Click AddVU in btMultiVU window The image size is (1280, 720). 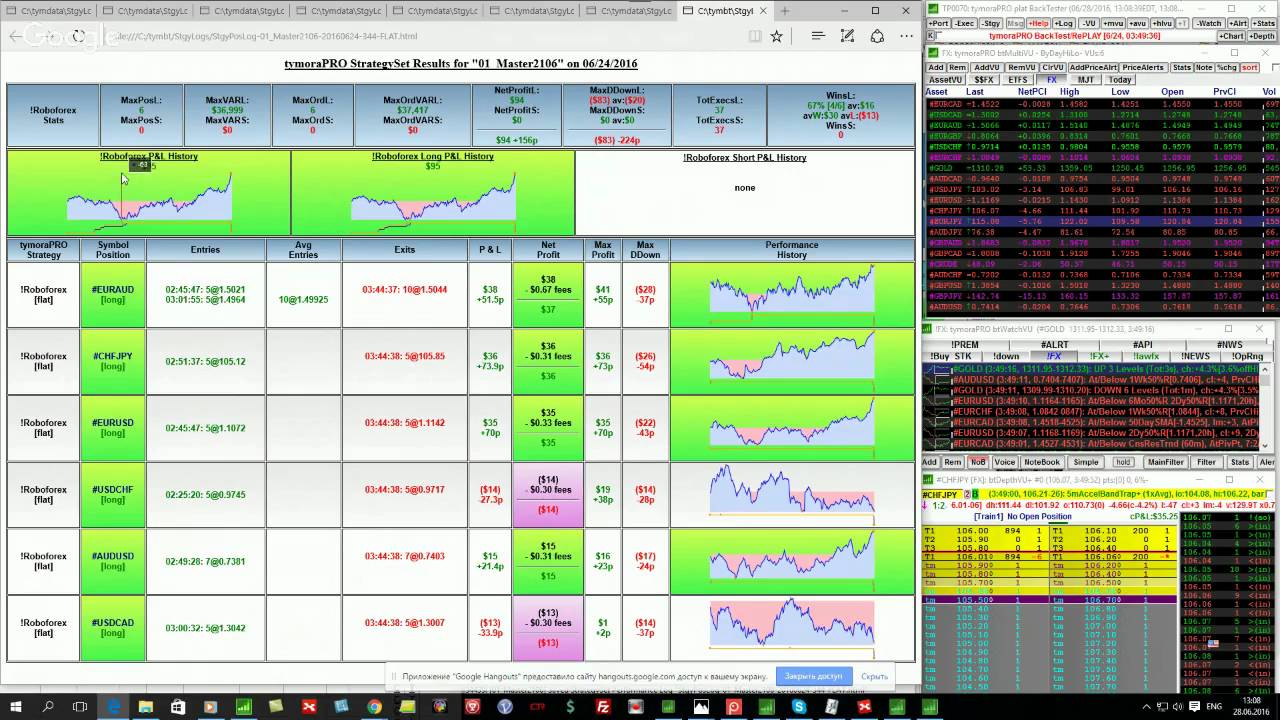click(987, 68)
